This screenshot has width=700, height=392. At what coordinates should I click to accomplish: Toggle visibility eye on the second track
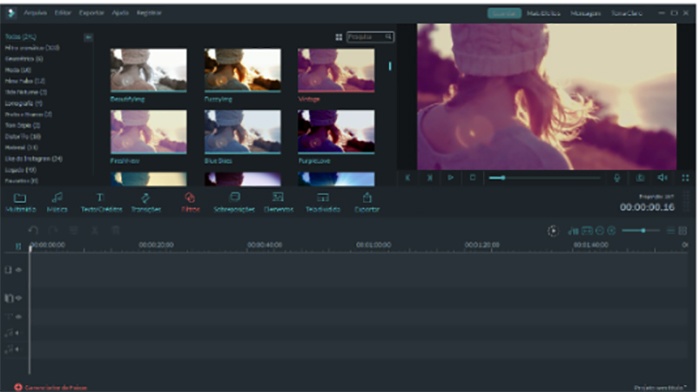tap(19, 298)
